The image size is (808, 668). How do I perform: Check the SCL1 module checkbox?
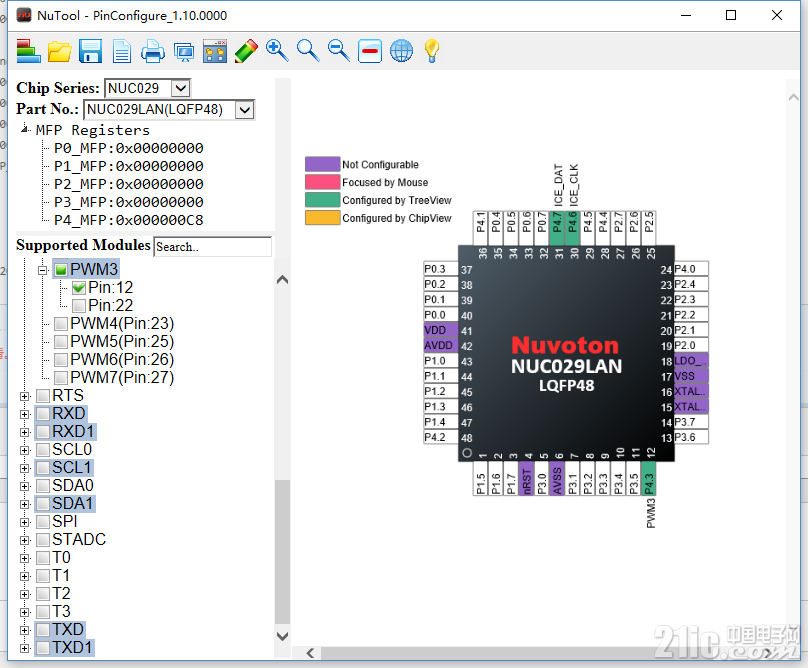click(43, 468)
